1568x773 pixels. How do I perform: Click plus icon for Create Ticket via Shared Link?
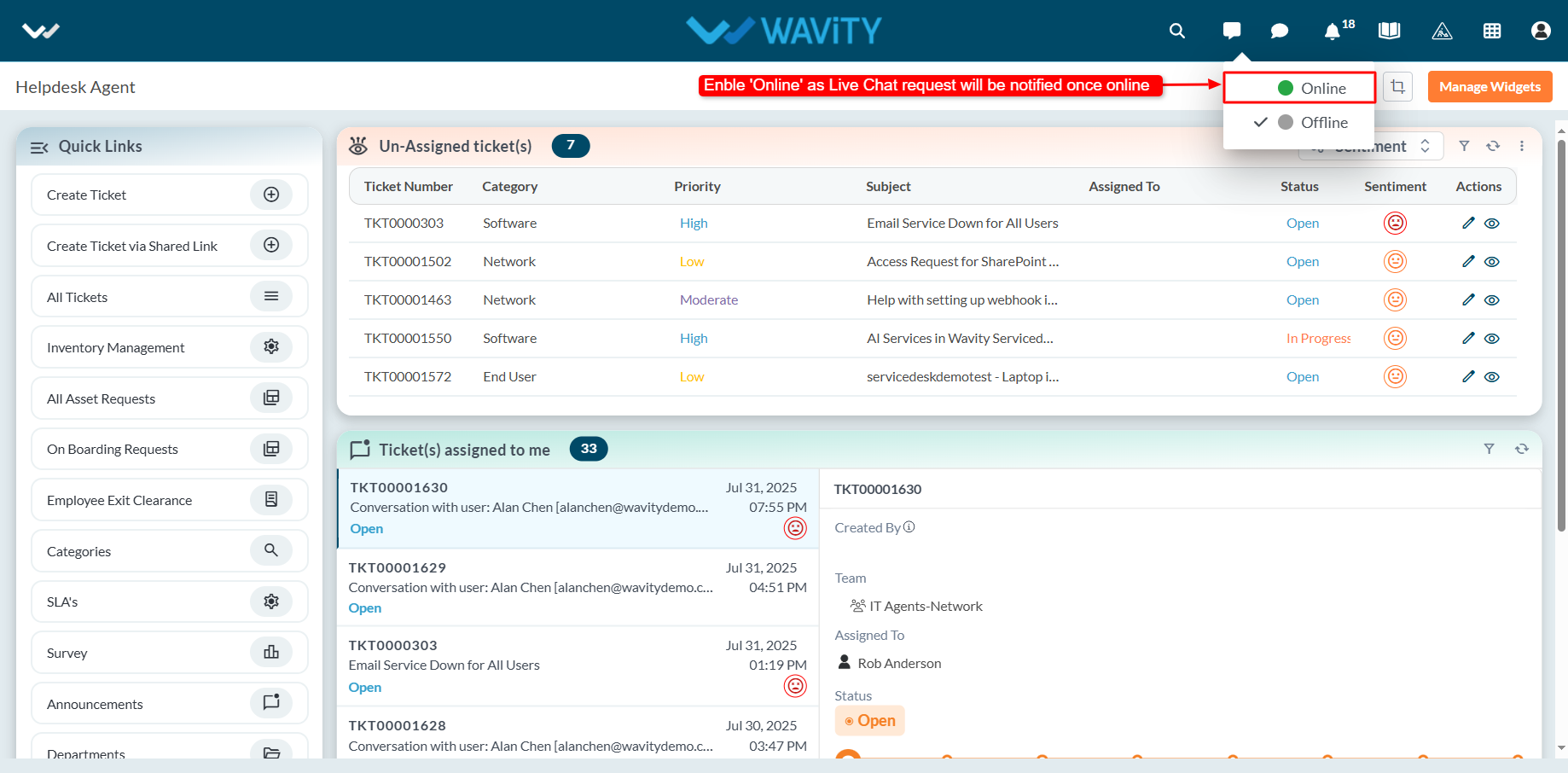[x=271, y=245]
